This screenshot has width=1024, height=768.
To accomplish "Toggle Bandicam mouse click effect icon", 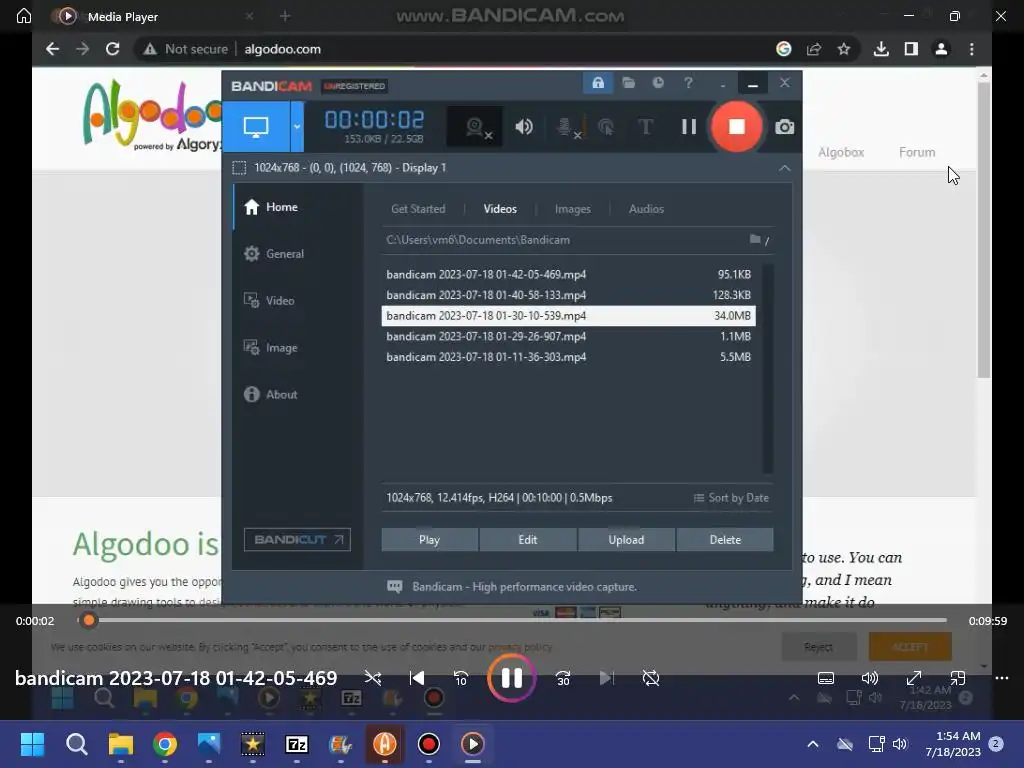I will pyautogui.click(x=606, y=127).
